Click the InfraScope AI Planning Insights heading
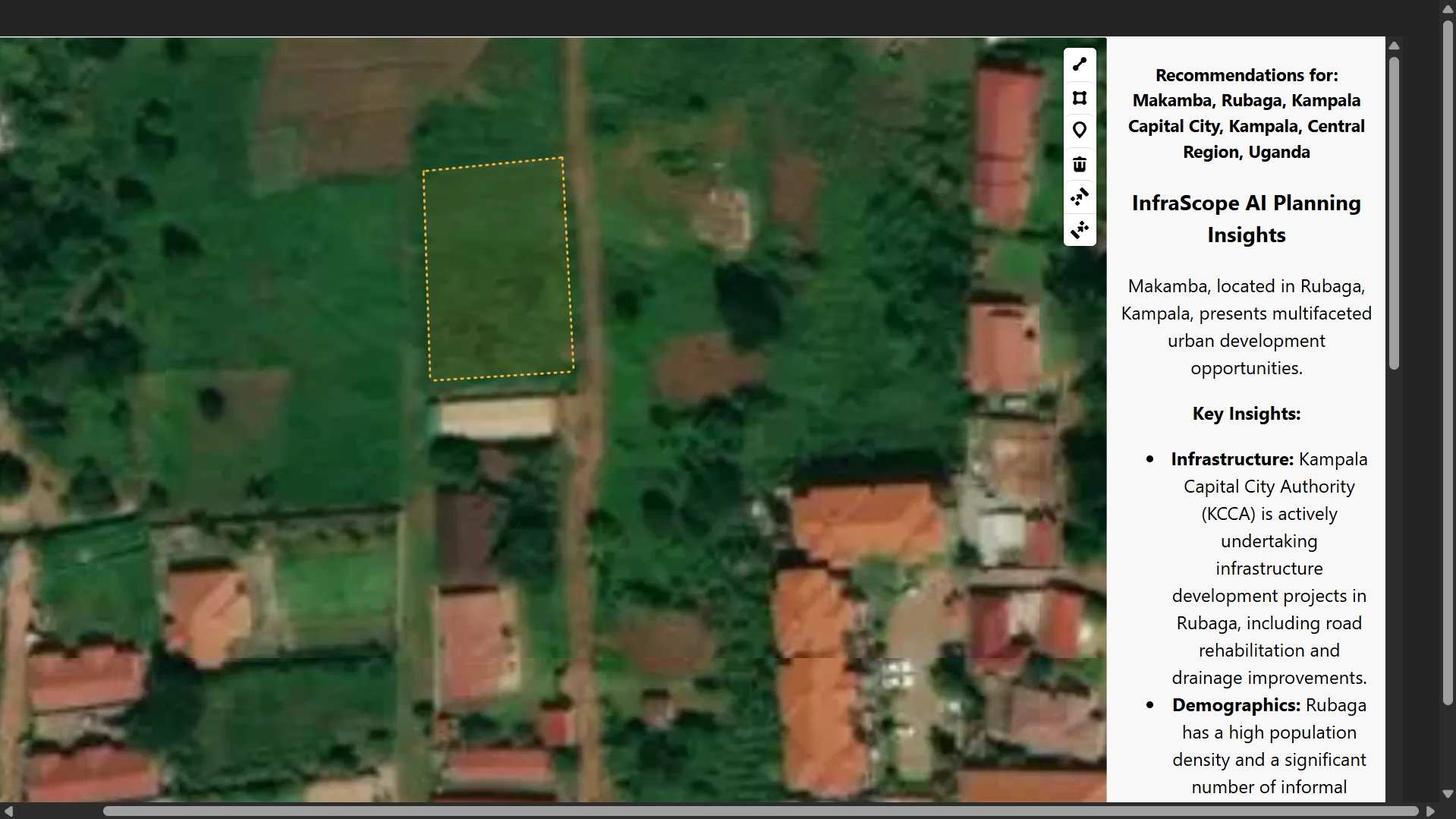The height and width of the screenshot is (819, 1456). click(x=1246, y=219)
